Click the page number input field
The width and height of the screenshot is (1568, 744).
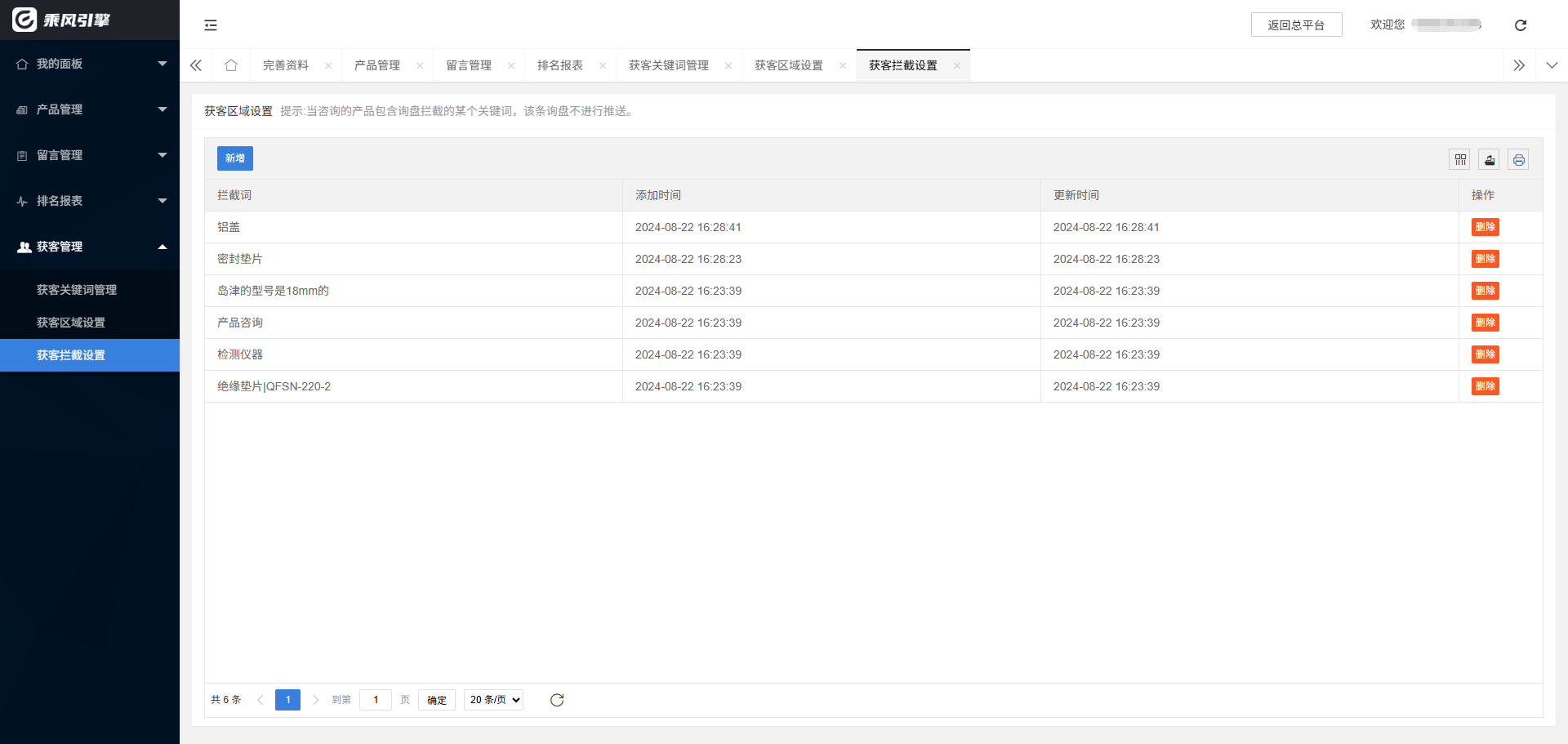pyautogui.click(x=376, y=700)
